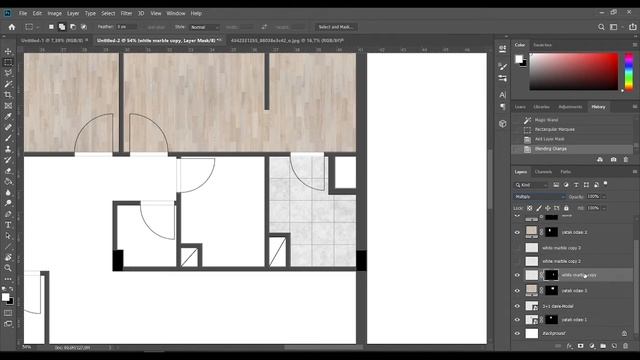Select the Zoom tool
Image resolution: width=640 pixels, height=360 pixels.
8,268
